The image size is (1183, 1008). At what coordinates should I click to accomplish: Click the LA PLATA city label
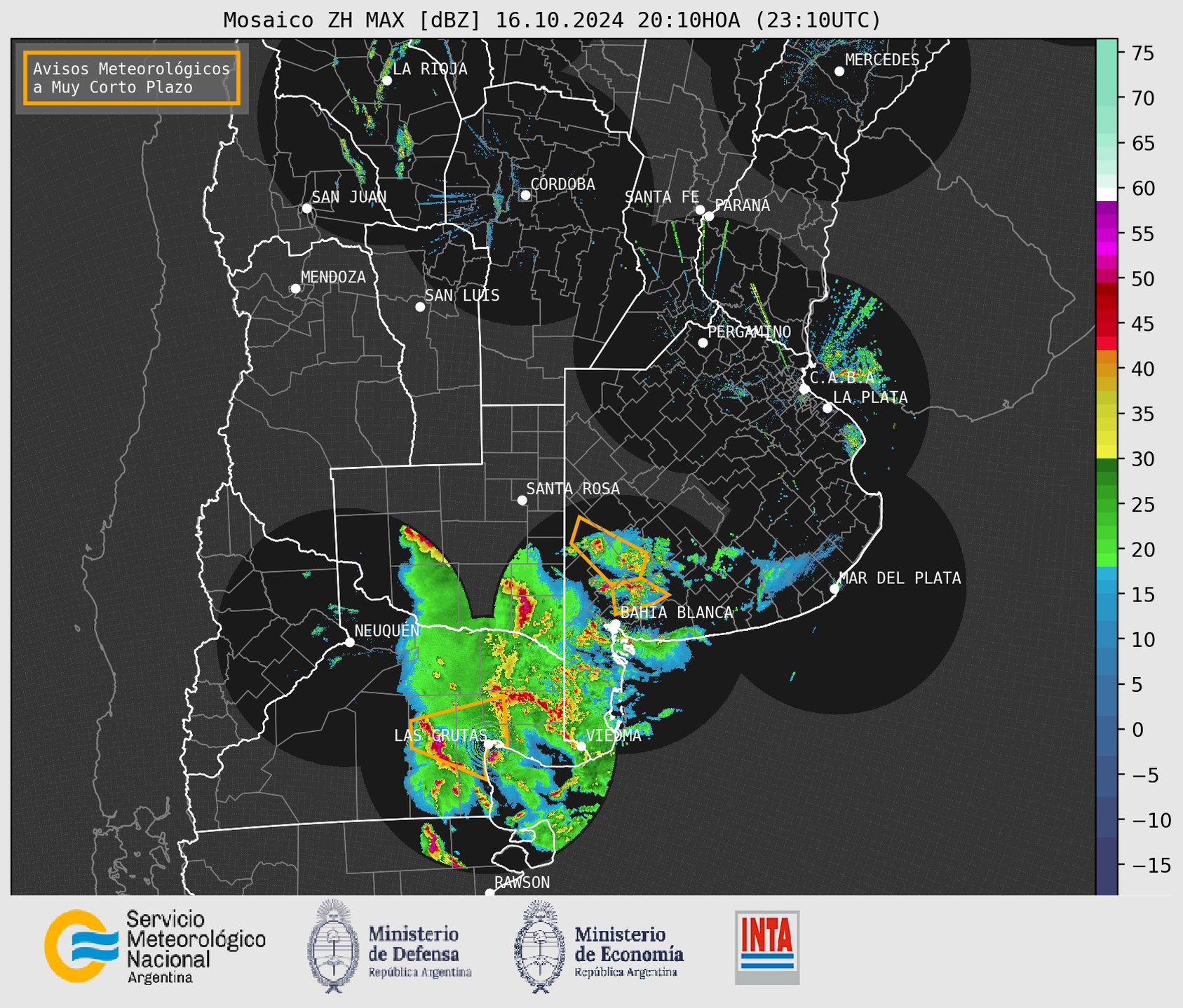pos(870,397)
